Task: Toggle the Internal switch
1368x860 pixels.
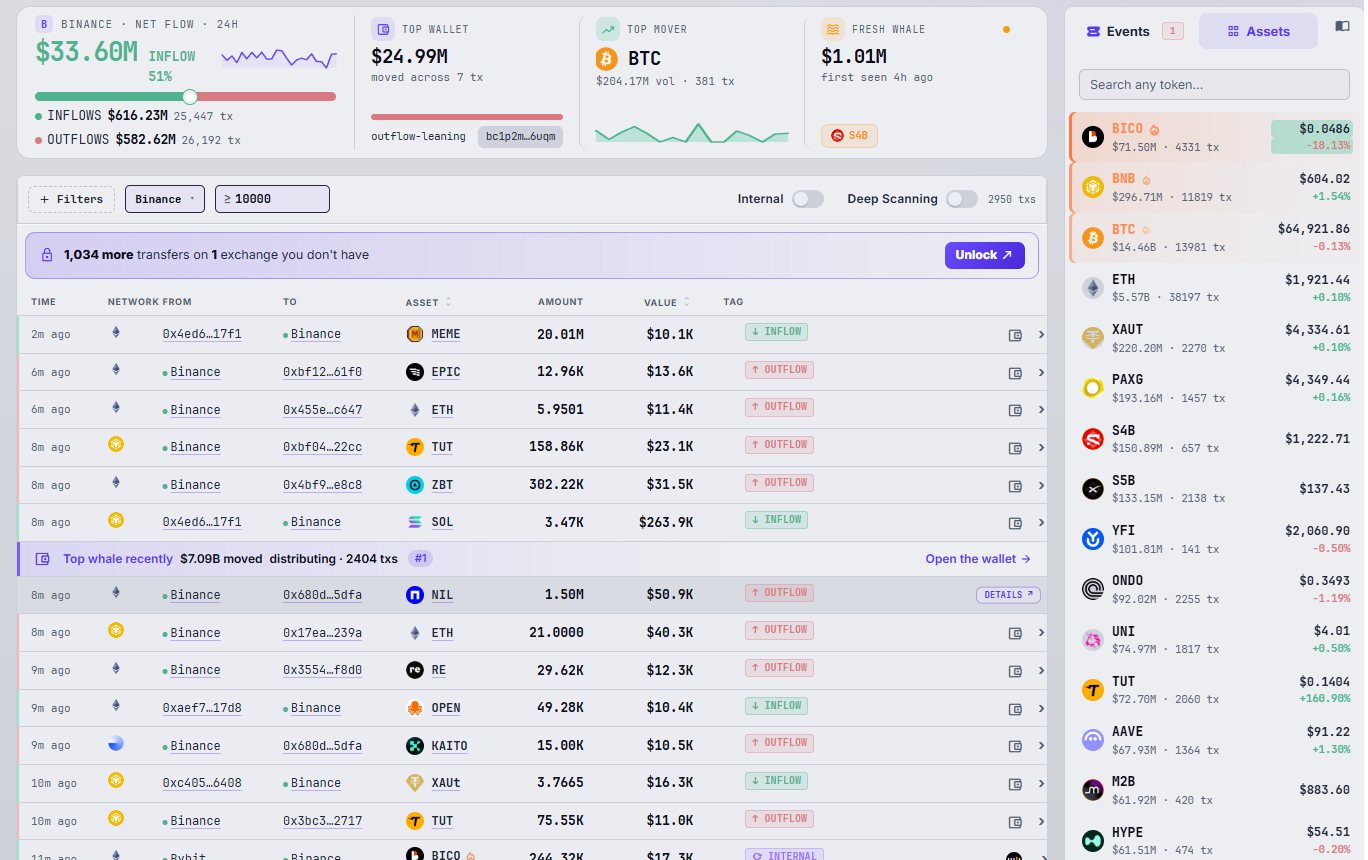Action: (x=807, y=199)
